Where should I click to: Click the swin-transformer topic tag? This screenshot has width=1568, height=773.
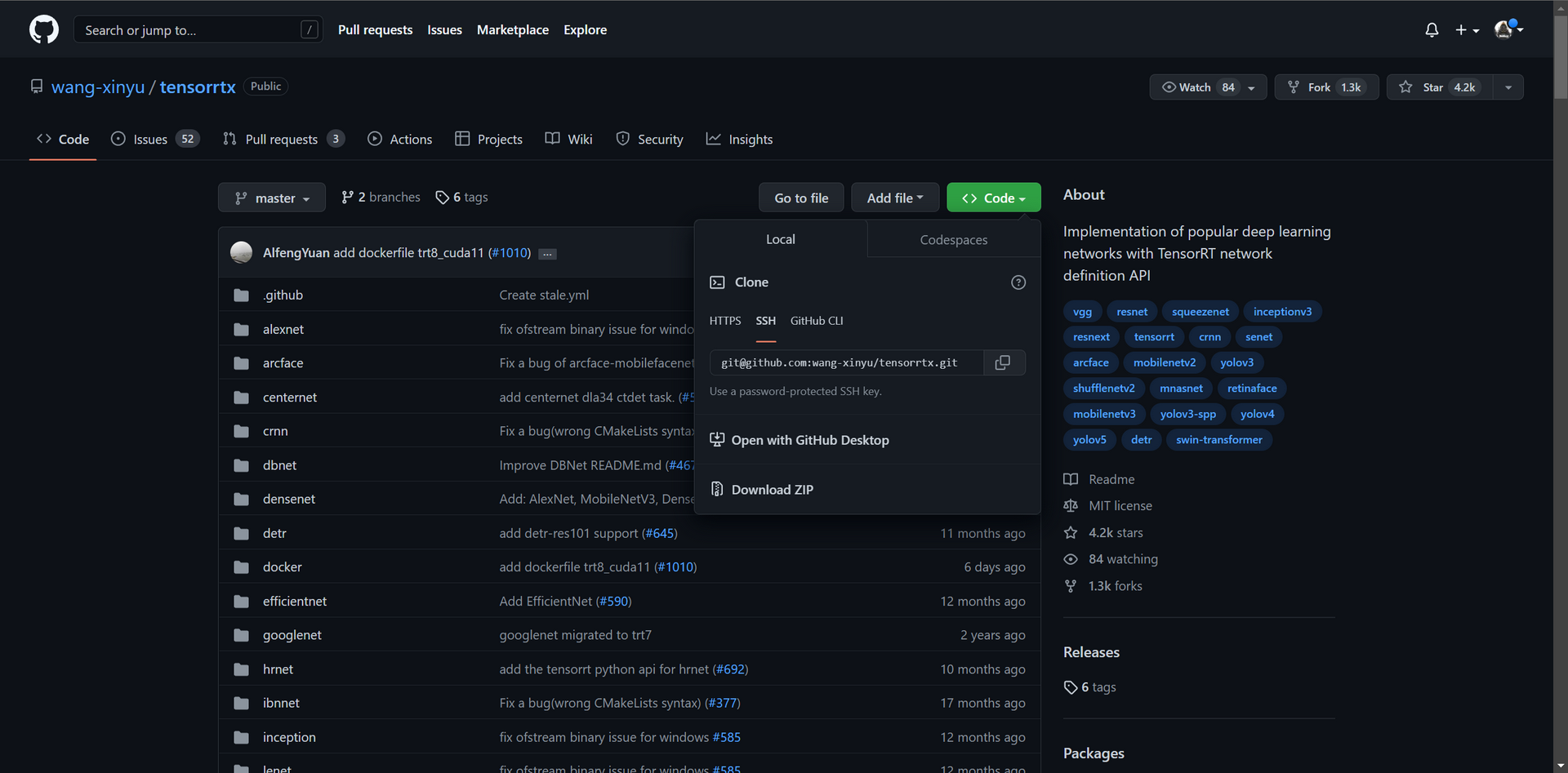click(1218, 439)
